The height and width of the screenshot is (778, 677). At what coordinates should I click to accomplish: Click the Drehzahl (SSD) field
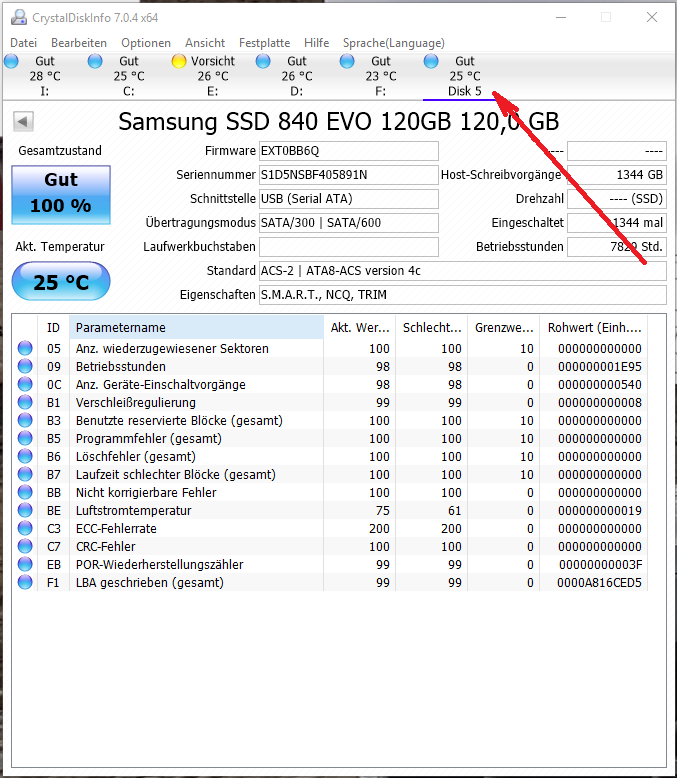pos(617,198)
